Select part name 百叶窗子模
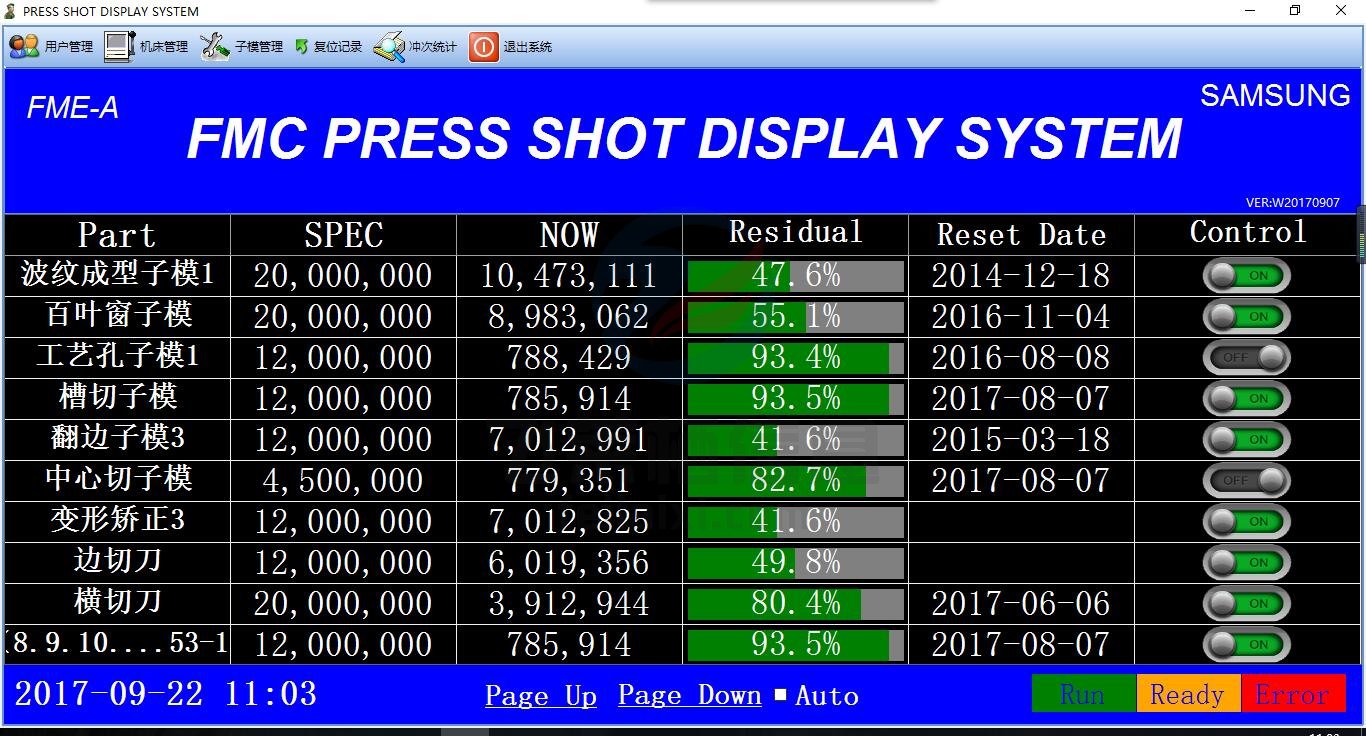The image size is (1366, 736). (x=118, y=315)
